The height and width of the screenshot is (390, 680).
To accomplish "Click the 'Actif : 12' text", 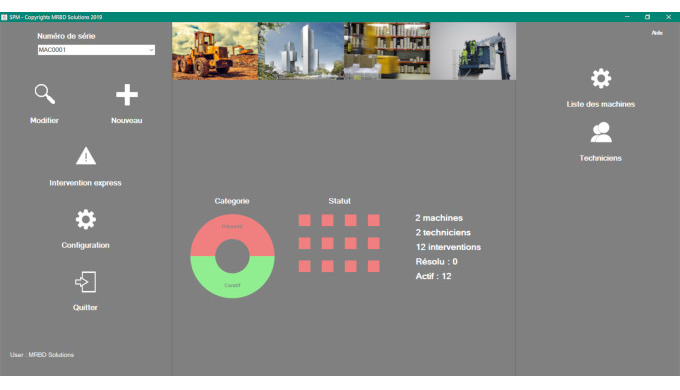I will (433, 276).
